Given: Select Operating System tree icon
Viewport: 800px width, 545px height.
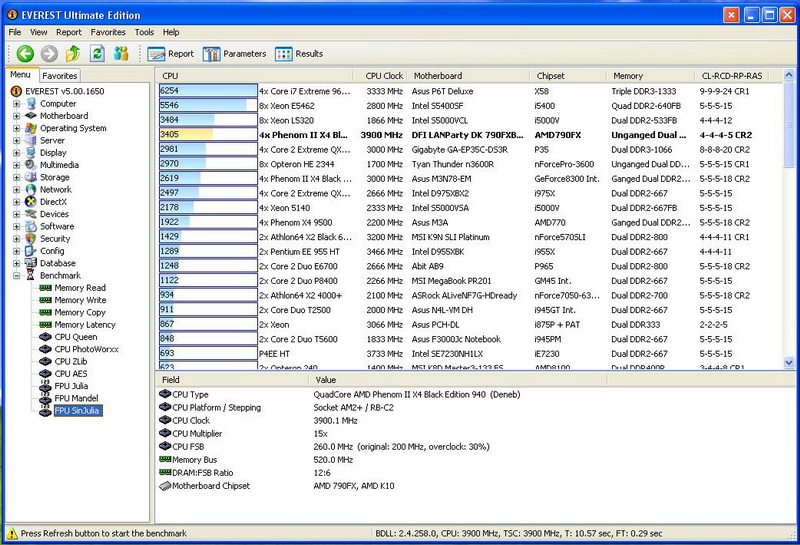Looking at the screenshot, I should pyautogui.click(x=31, y=128).
